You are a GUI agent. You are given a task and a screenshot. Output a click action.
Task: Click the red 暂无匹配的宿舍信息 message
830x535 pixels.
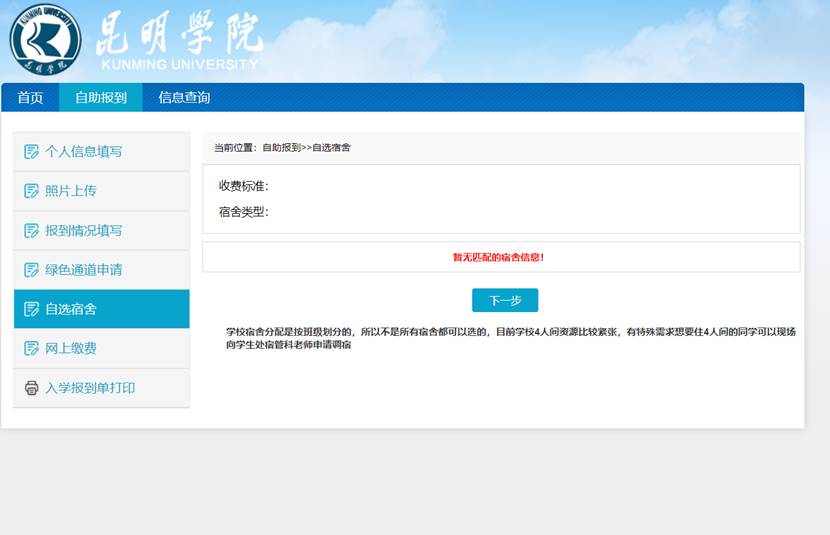pos(498,257)
